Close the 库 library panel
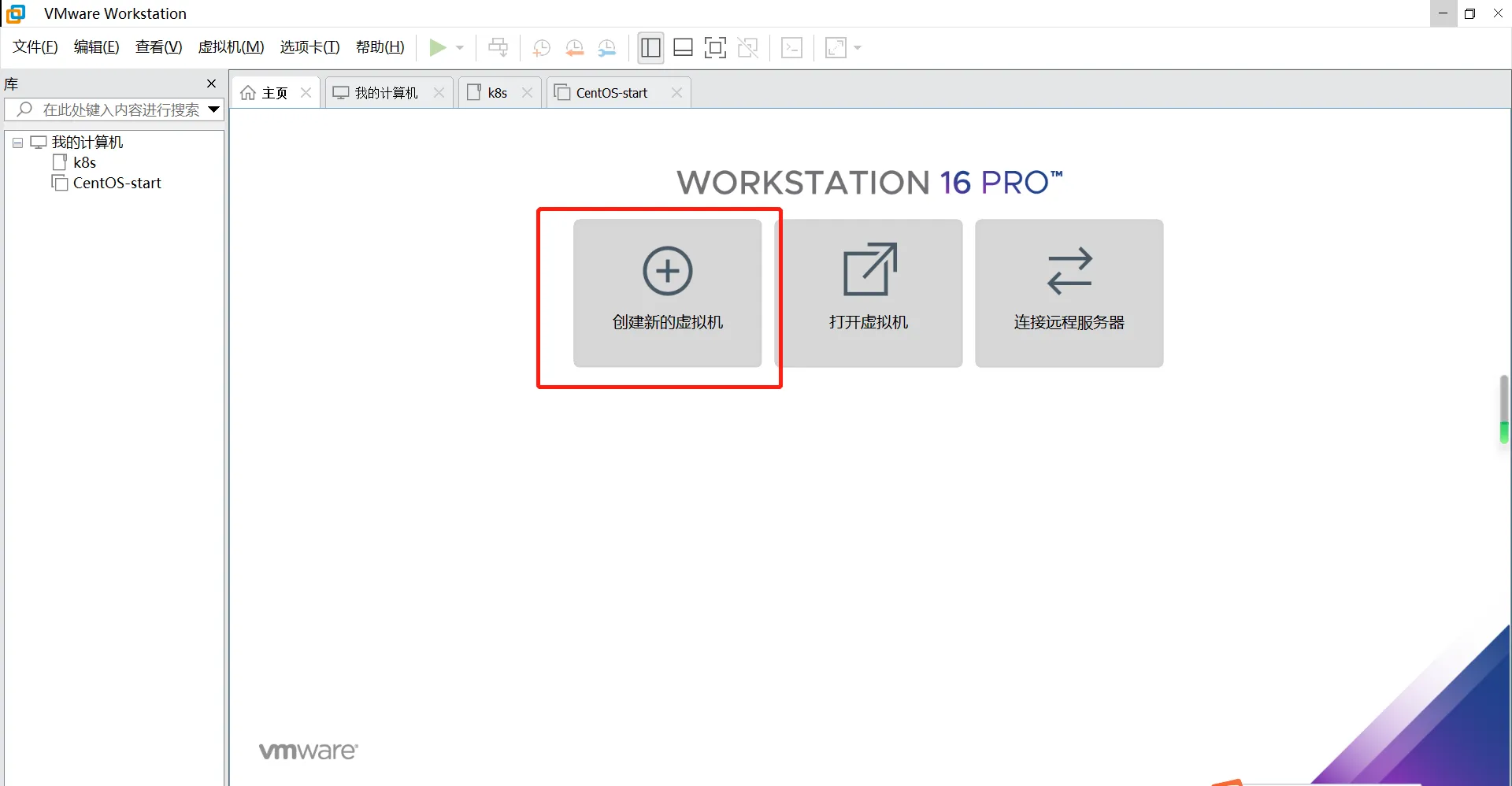The height and width of the screenshot is (786, 1512). point(211,83)
